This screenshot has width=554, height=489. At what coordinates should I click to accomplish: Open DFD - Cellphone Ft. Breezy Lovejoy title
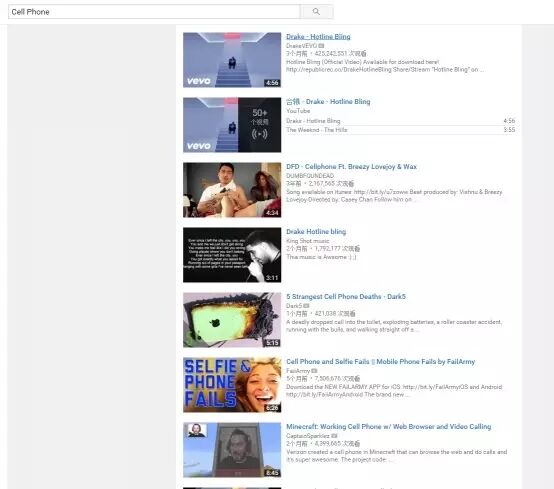coord(351,166)
